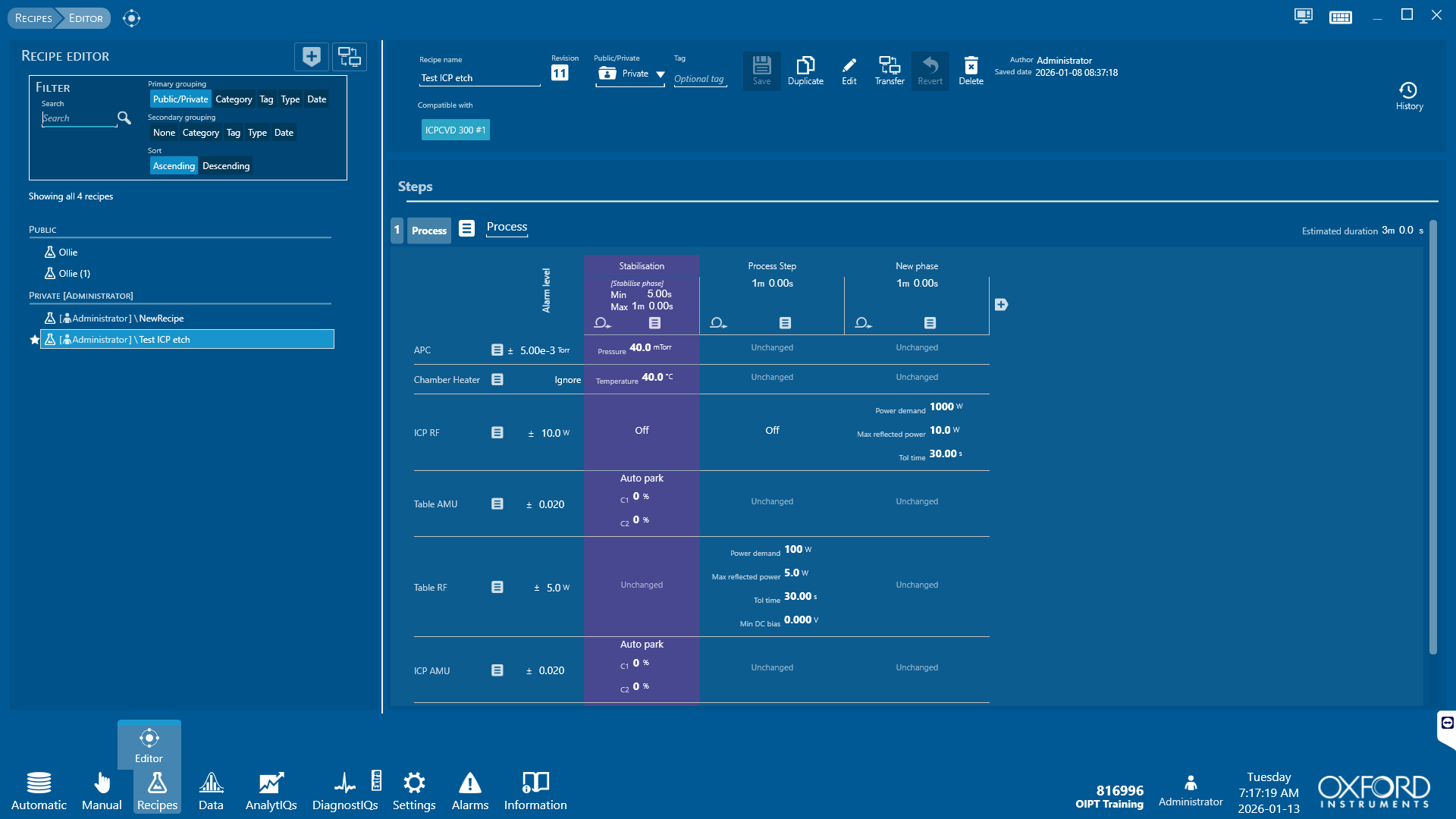Screen dimensions: 1456x819
Task: Set primary grouping to Category
Action: (234, 99)
